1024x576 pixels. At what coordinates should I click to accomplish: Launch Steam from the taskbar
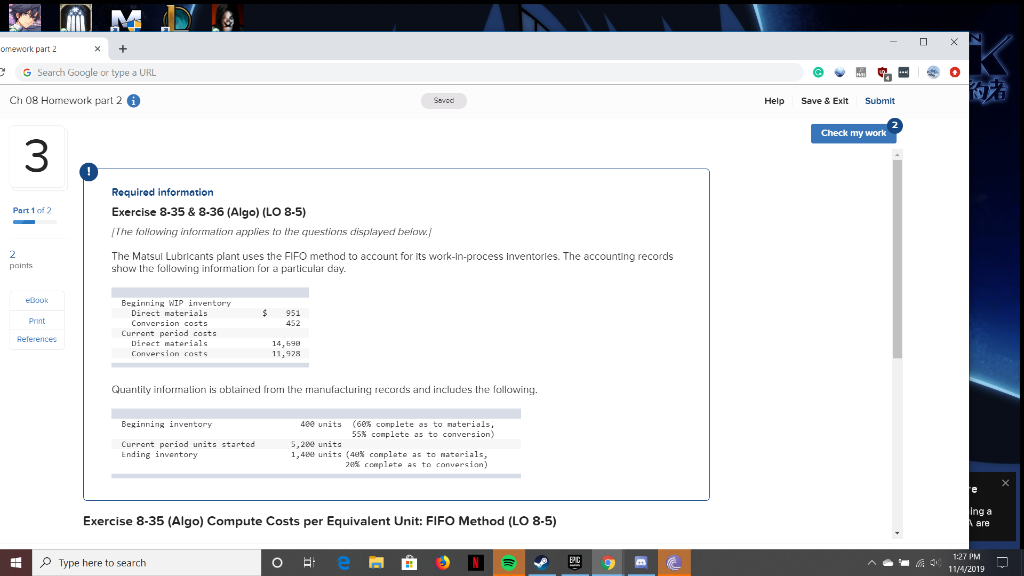coord(541,562)
